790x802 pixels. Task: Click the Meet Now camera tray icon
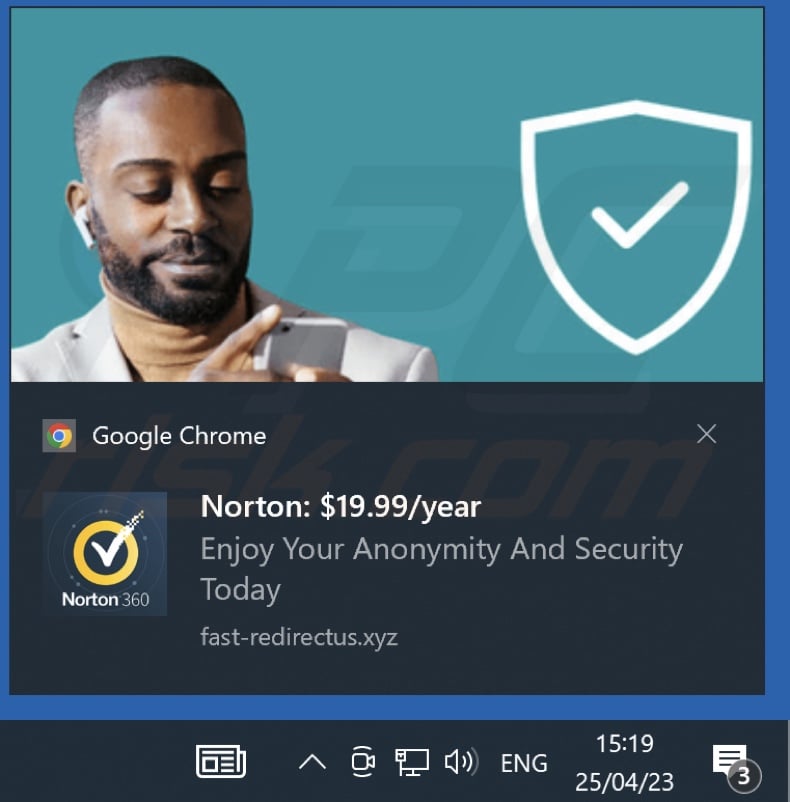[x=363, y=762]
